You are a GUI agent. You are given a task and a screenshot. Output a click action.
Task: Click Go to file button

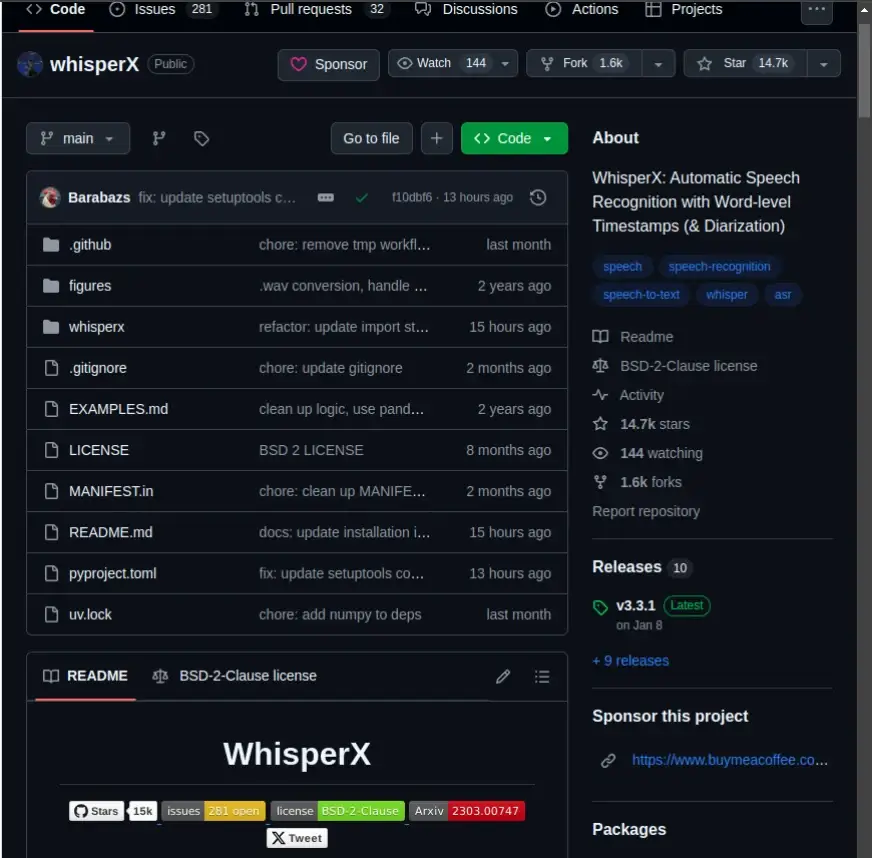[x=371, y=138]
